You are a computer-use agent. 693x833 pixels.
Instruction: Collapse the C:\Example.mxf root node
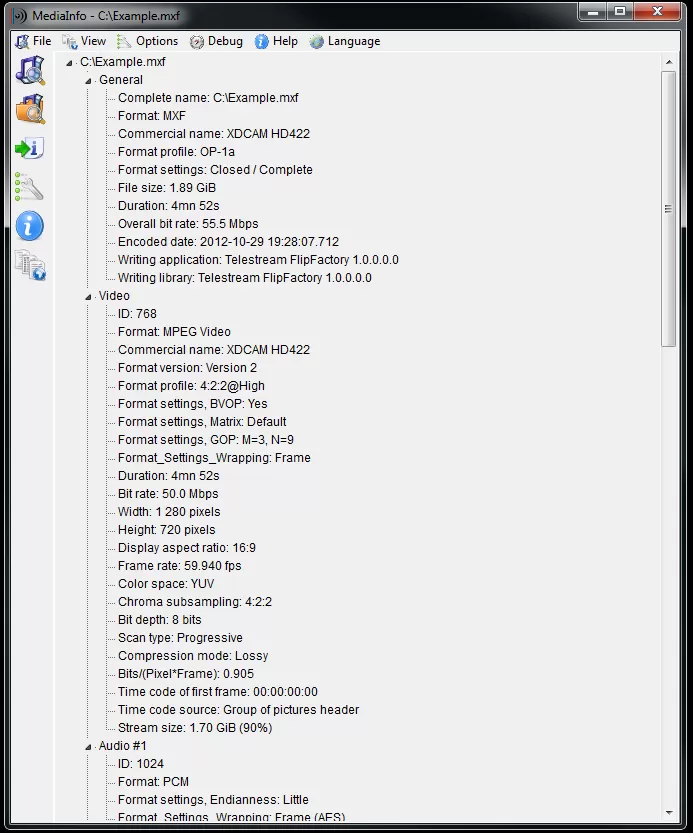pos(69,62)
